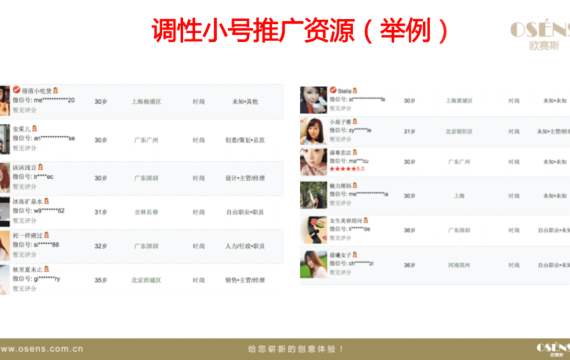Viewport: 570px width, 360px height.
Task: Open Stella's profile photo
Action: click(x=313, y=100)
